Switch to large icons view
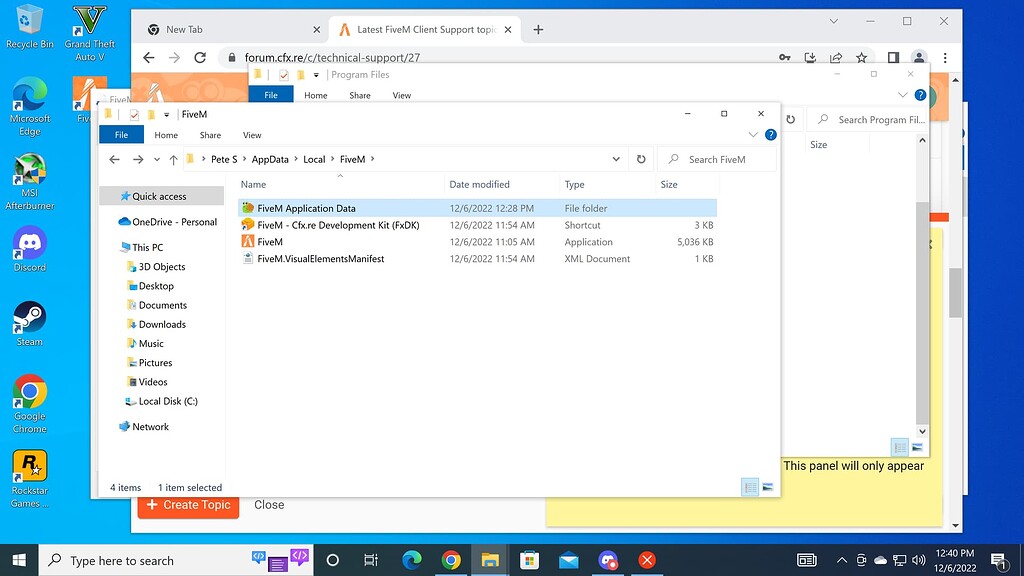This screenshot has width=1024, height=576. click(x=768, y=487)
